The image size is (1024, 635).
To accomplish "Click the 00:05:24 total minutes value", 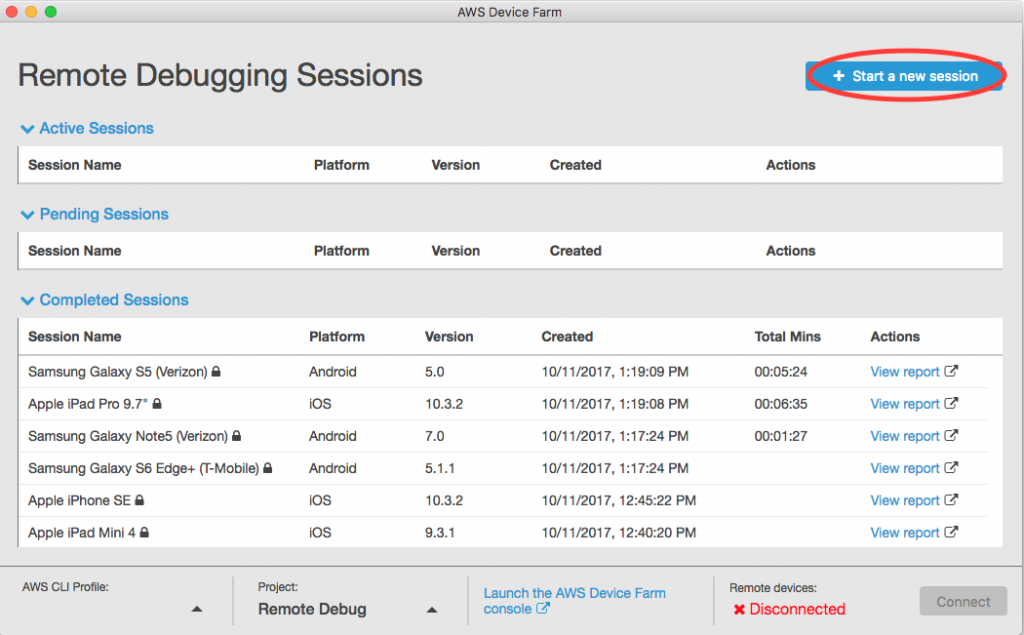I will (780, 372).
